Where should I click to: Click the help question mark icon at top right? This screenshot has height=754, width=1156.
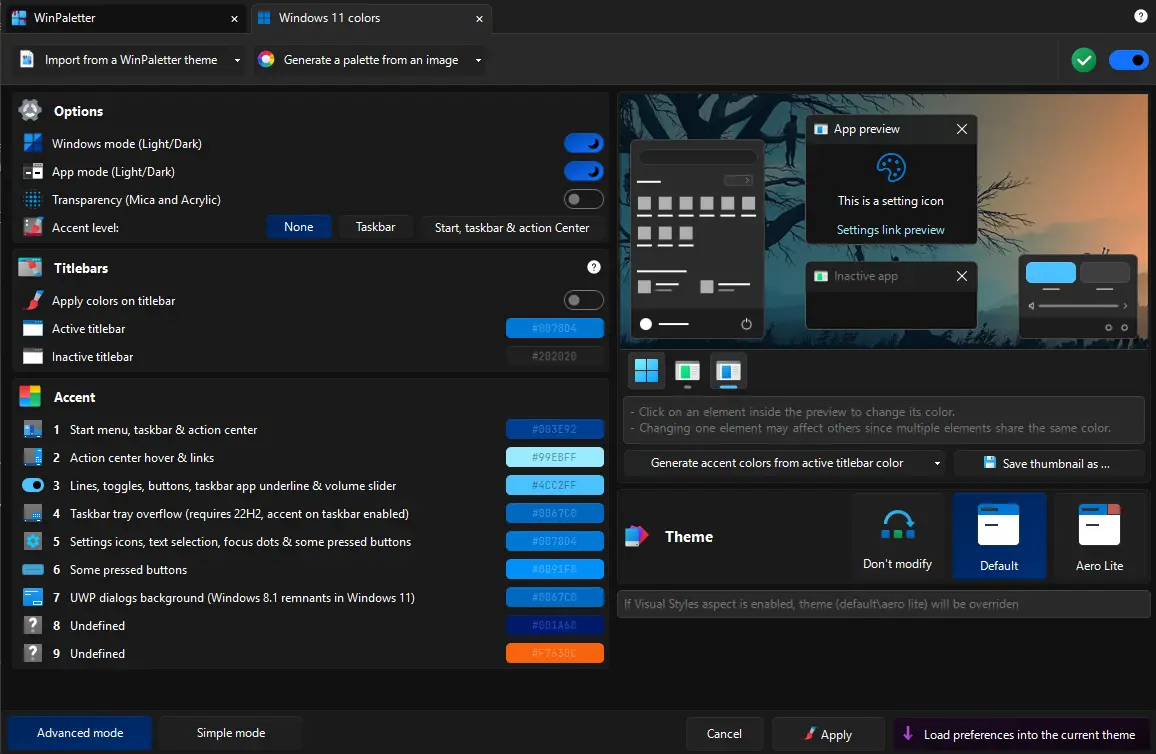point(1140,16)
